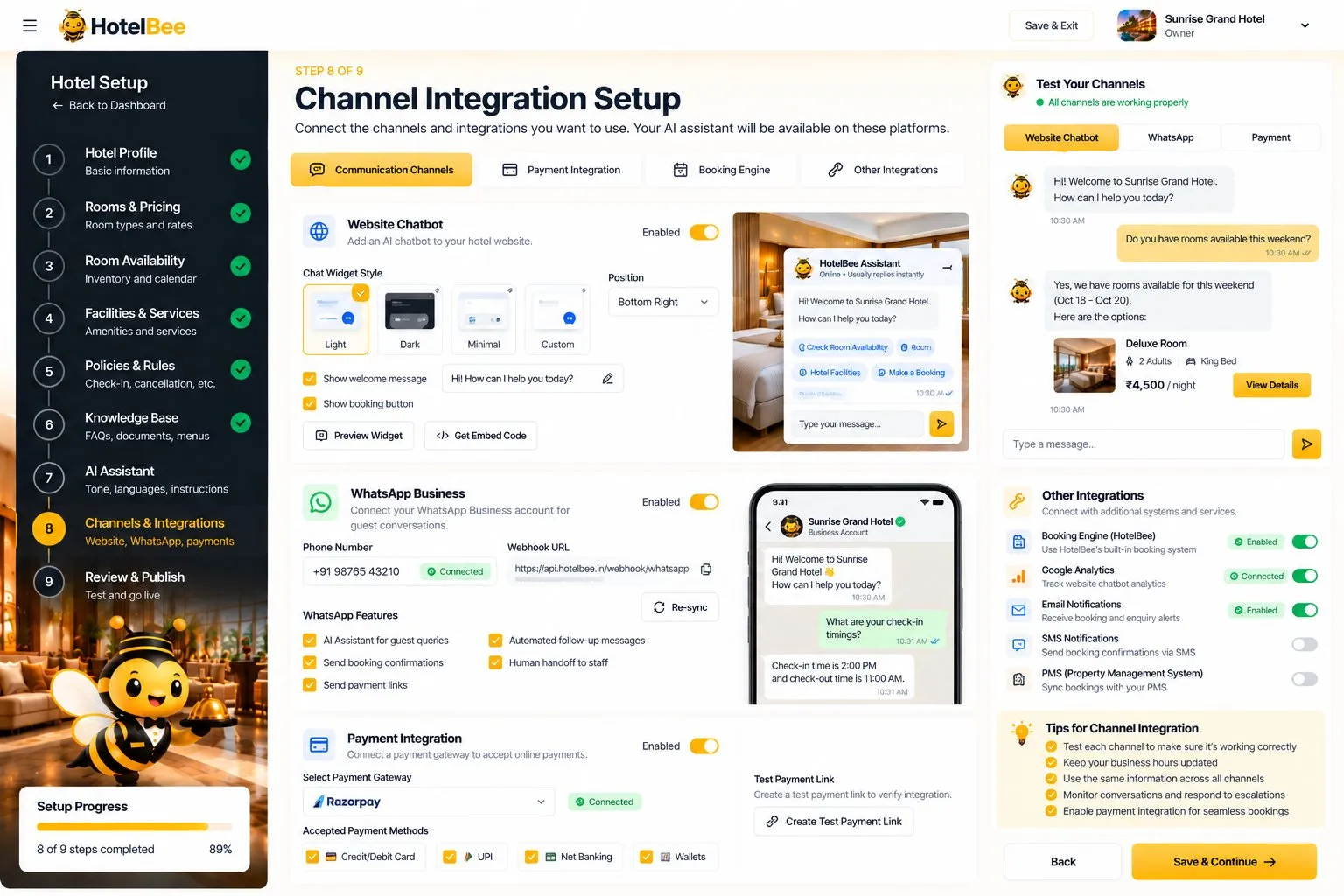Screen dimensions: 1344x896
Task: Expand the Razorpay payment gateway dropdown
Action: pos(429,801)
